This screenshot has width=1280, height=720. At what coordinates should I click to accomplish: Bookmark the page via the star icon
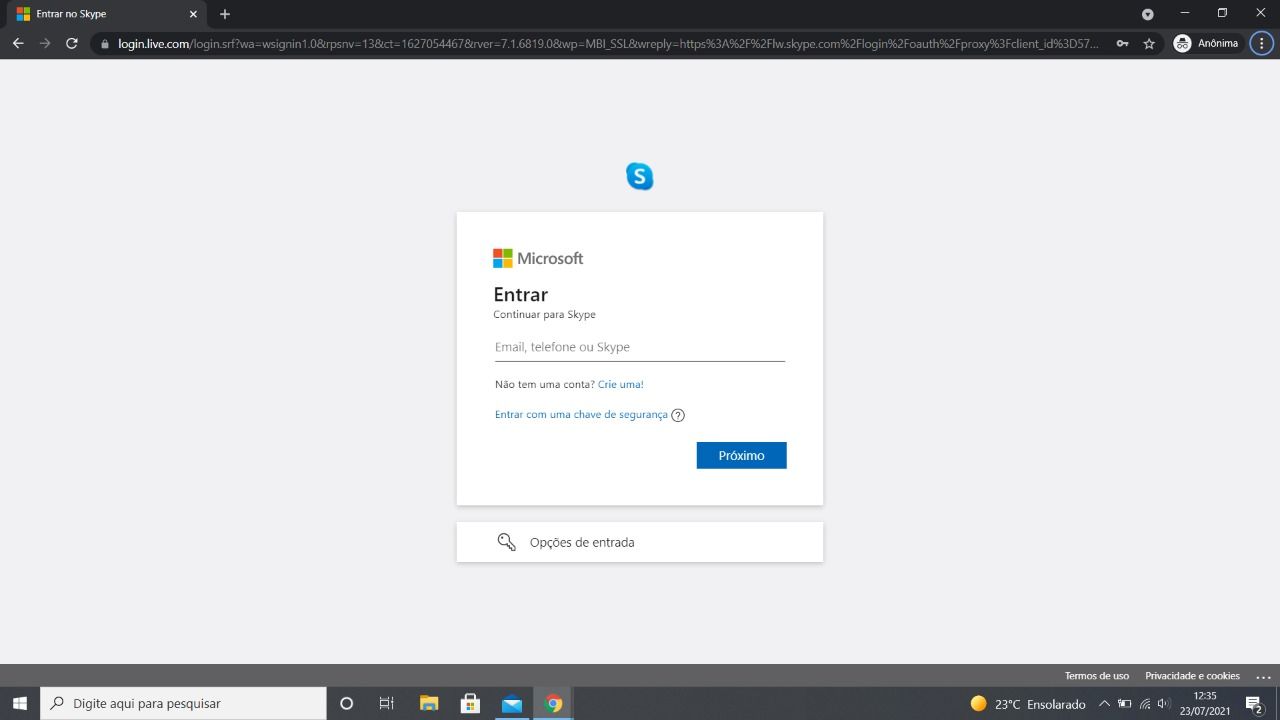click(x=1148, y=43)
